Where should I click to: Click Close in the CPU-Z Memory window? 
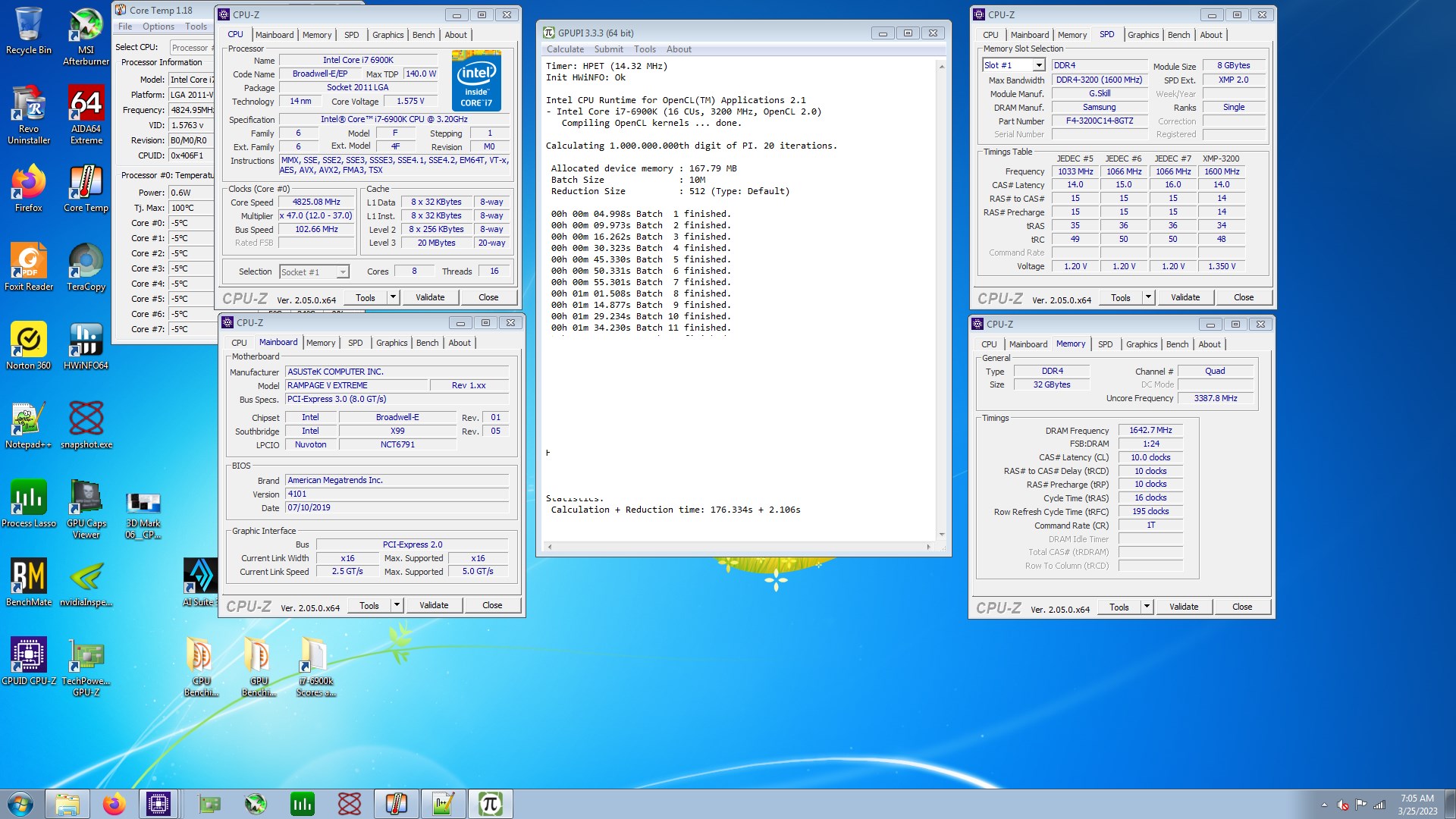pyautogui.click(x=1242, y=607)
